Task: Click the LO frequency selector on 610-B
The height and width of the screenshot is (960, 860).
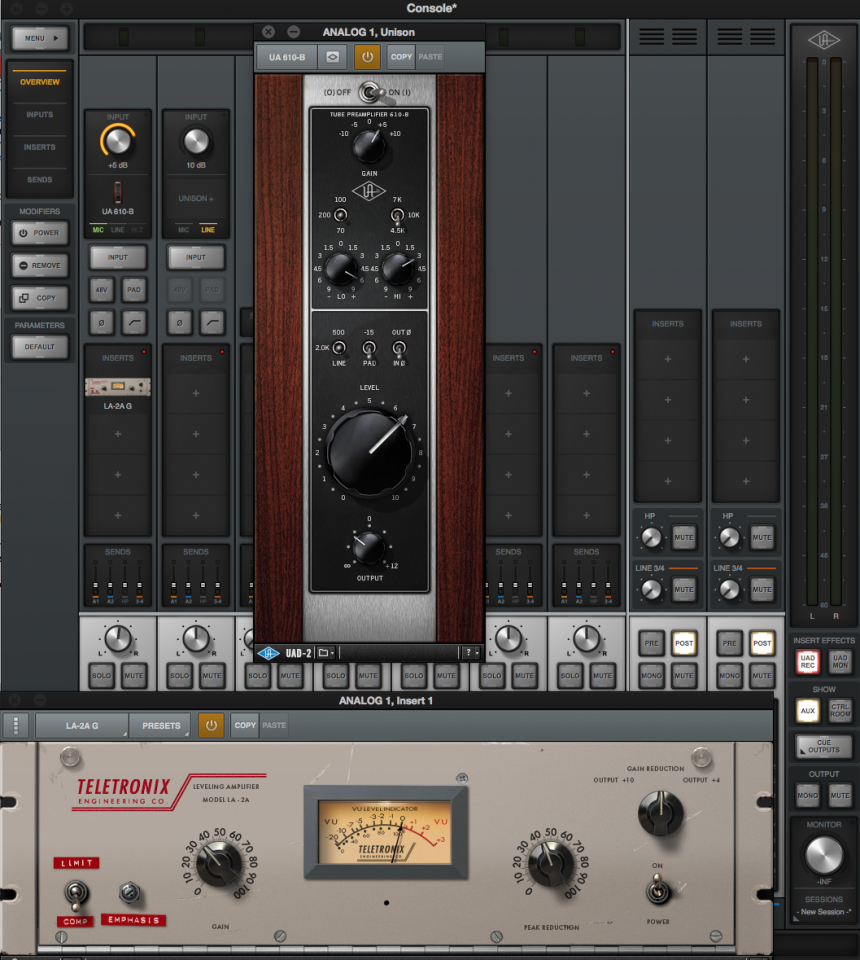Action: tap(340, 215)
